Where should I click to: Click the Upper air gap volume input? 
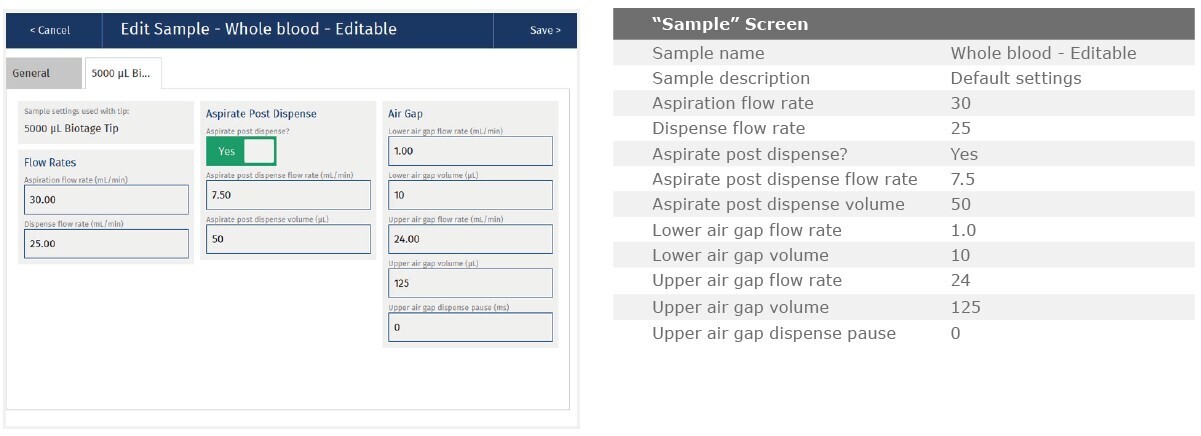point(470,283)
